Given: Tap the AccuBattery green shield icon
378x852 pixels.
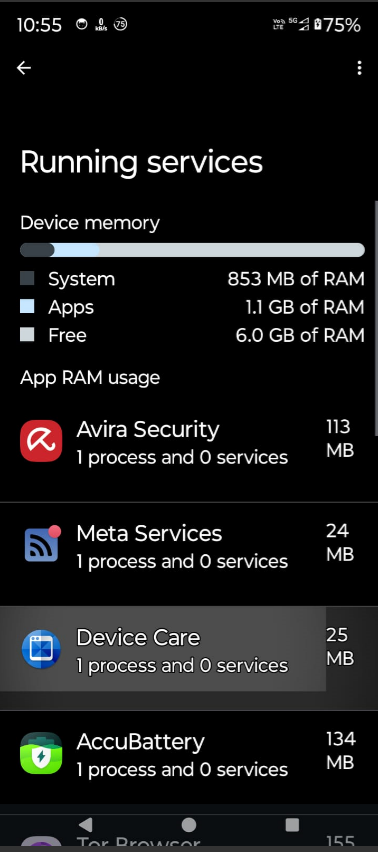Looking at the screenshot, I should (41, 753).
